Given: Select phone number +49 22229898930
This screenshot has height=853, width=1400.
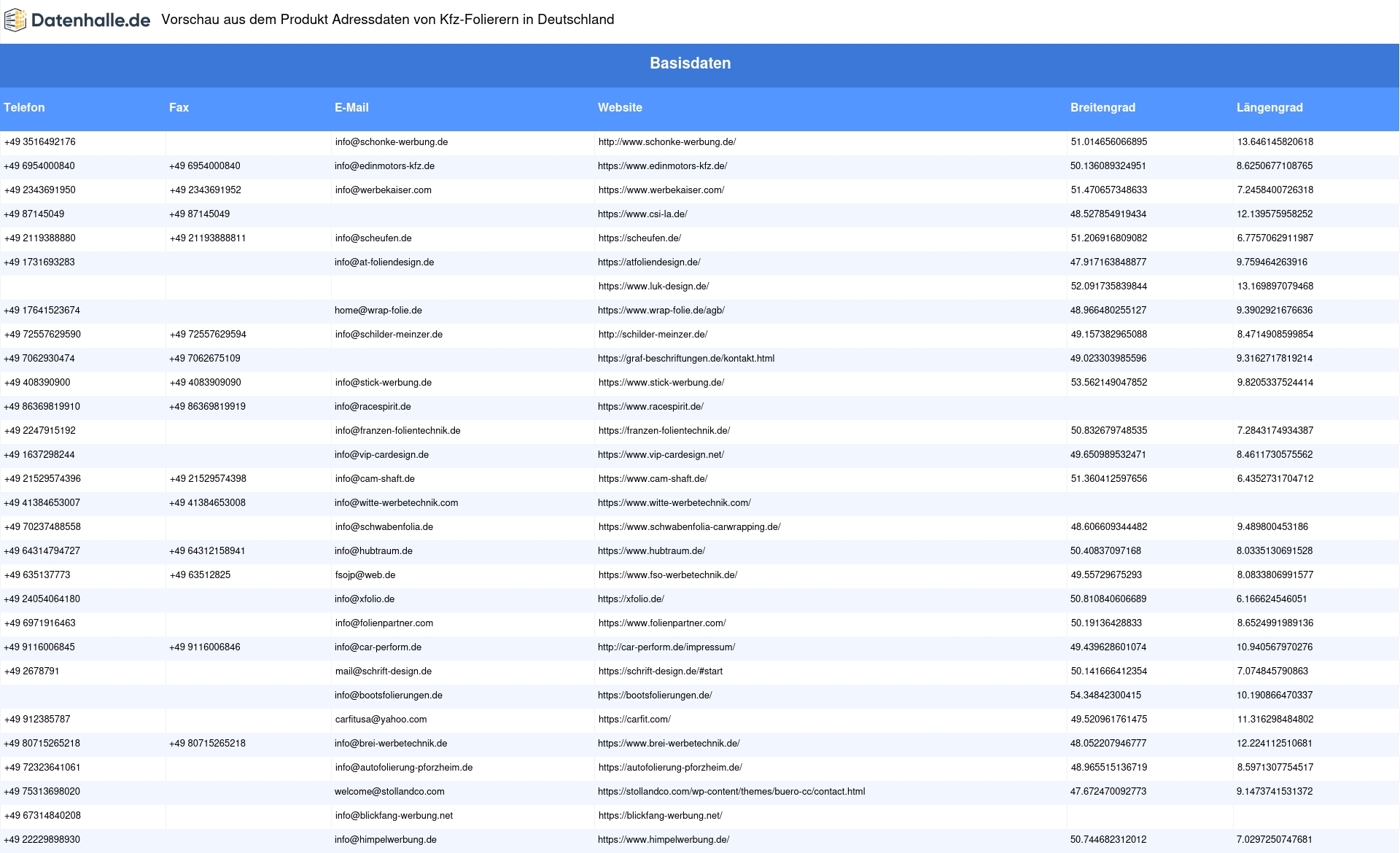Looking at the screenshot, I should 42,840.
